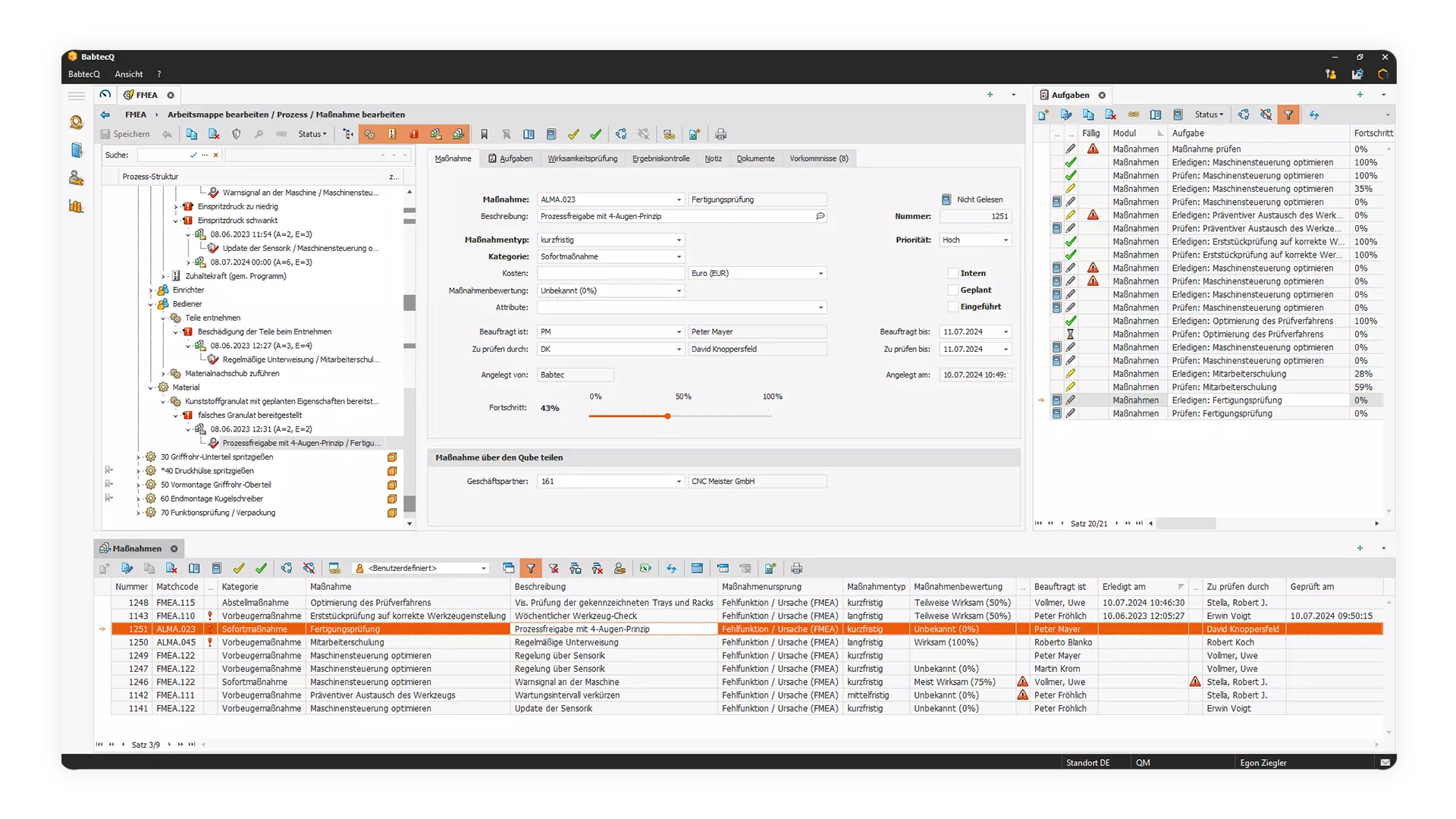Click the refresh arrows icon in Aufgaben toolbar
1456x819 pixels.
[x=1313, y=115]
